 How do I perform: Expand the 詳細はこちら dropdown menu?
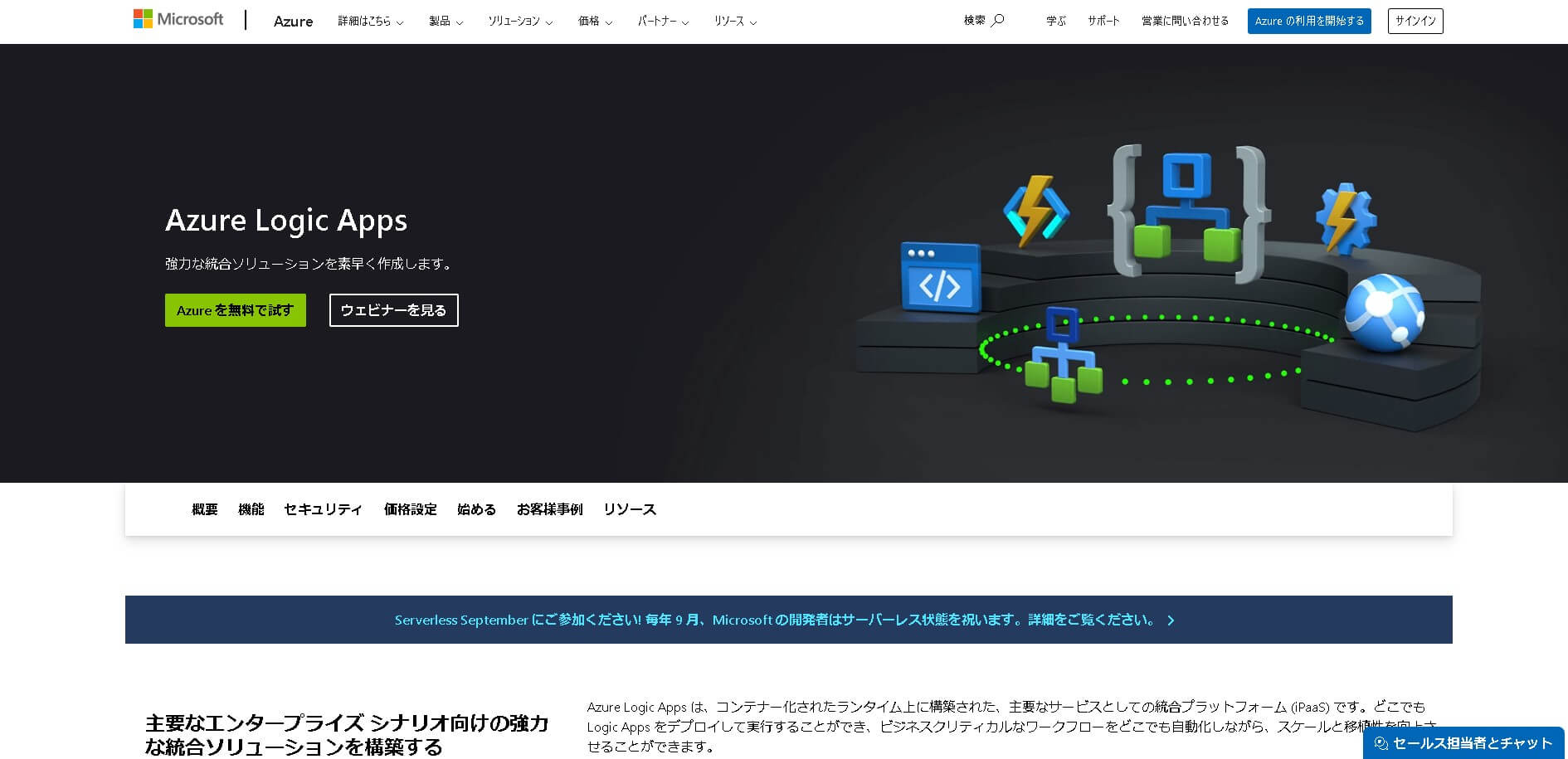click(x=370, y=21)
